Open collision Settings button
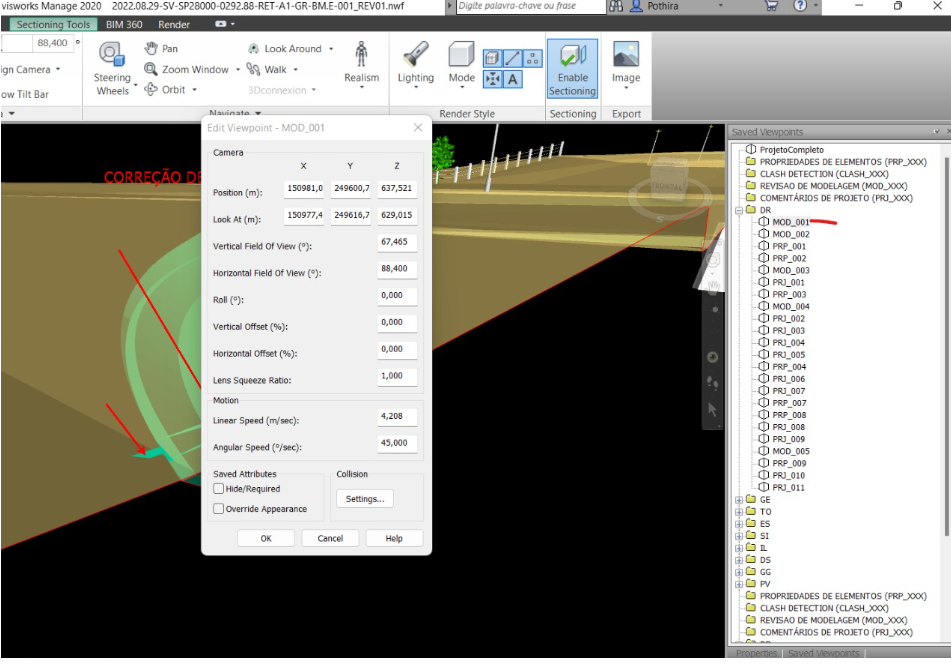This screenshot has width=951, height=665. [364, 498]
